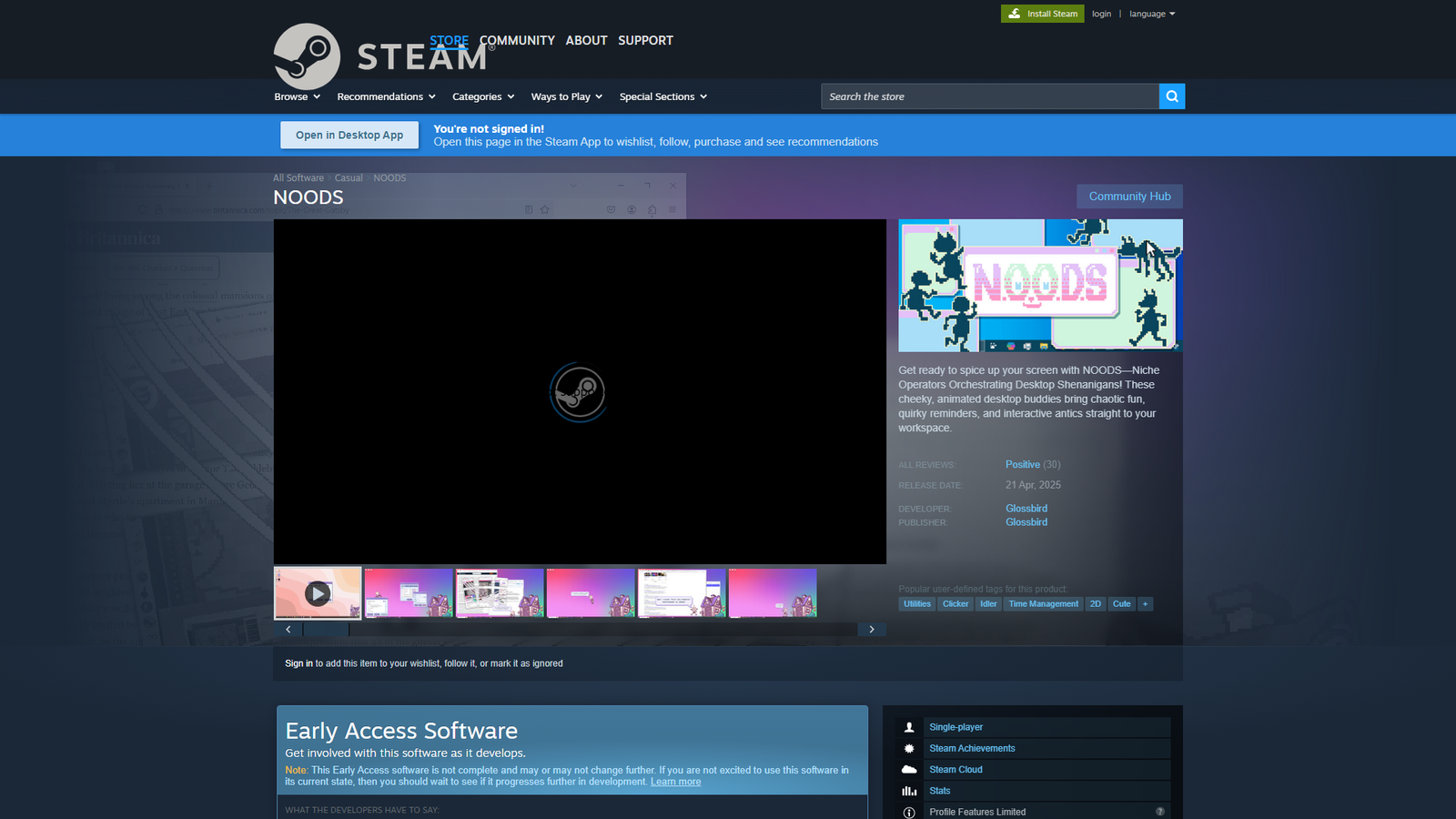The height and width of the screenshot is (819, 1456).
Task: Switch to the SUPPORT section
Action: tap(645, 40)
